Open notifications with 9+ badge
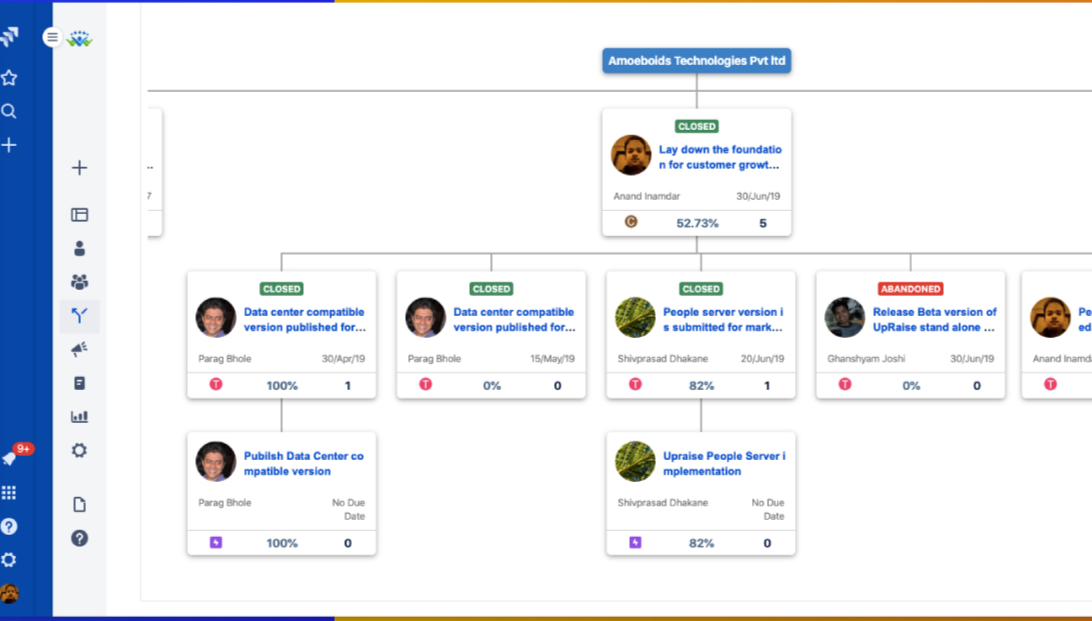This screenshot has width=1092, height=621. 10,457
